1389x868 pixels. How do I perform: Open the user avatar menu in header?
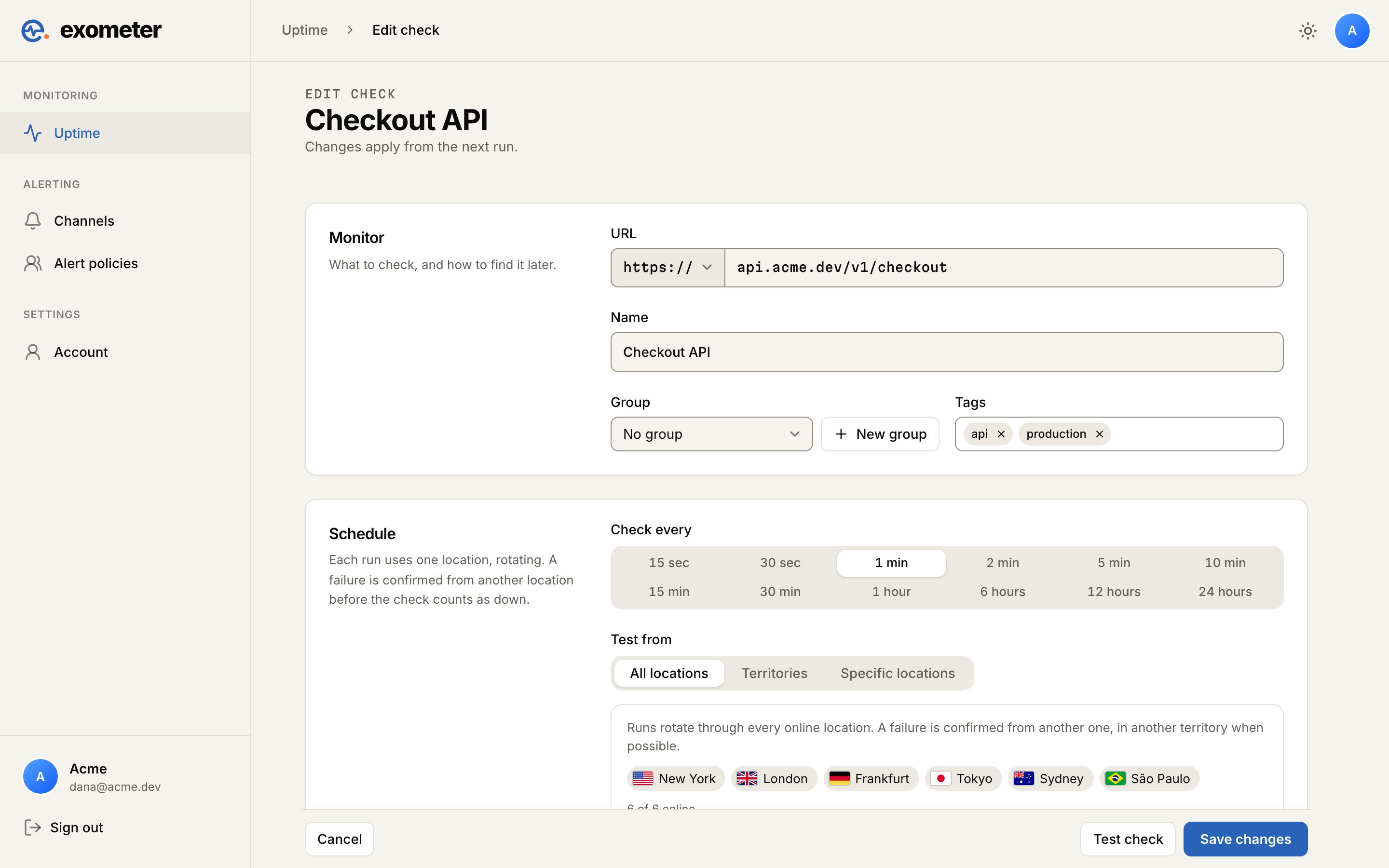(1352, 30)
